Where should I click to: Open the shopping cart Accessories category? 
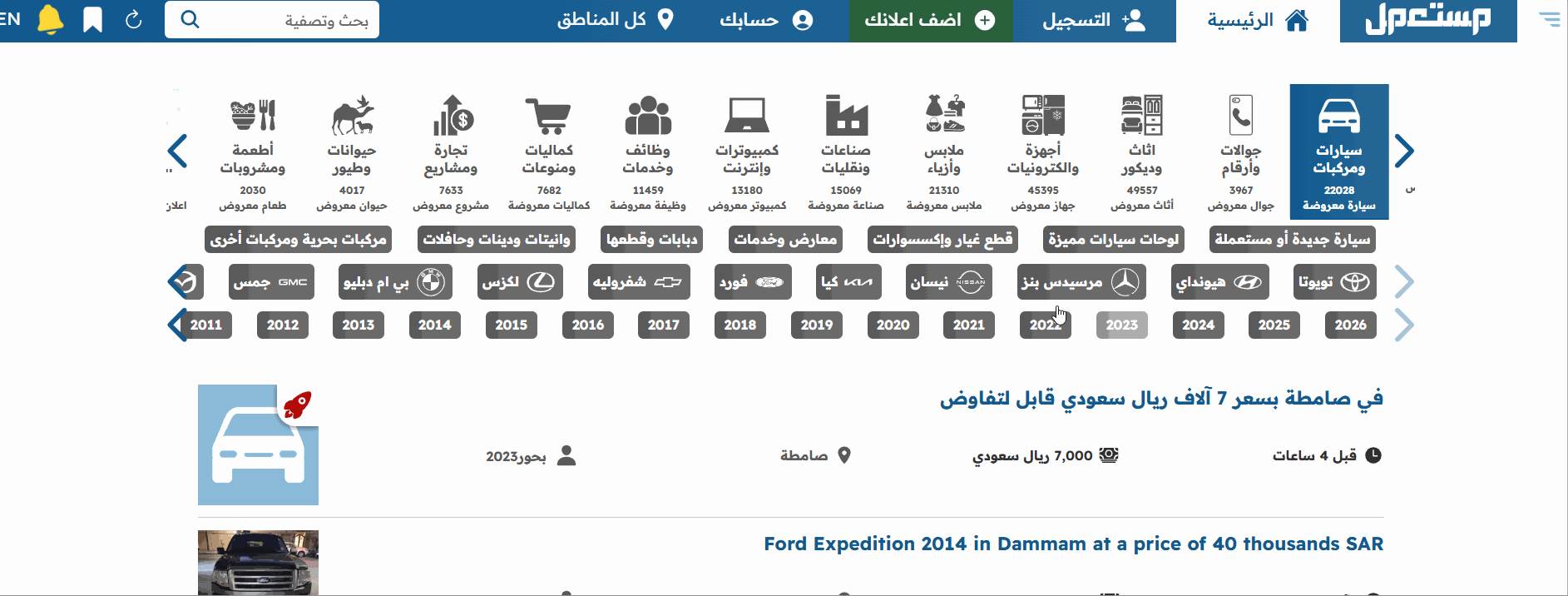point(548,117)
